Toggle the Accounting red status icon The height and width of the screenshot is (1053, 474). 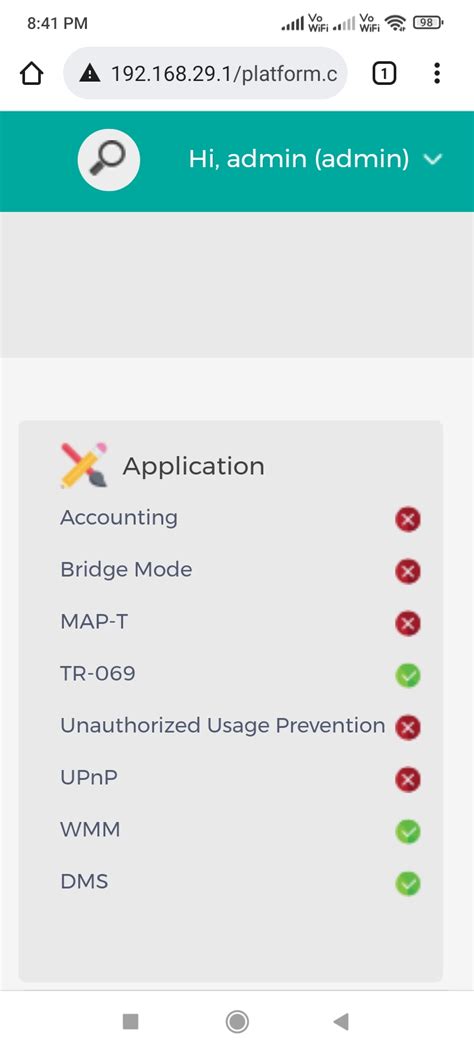pyautogui.click(x=408, y=519)
